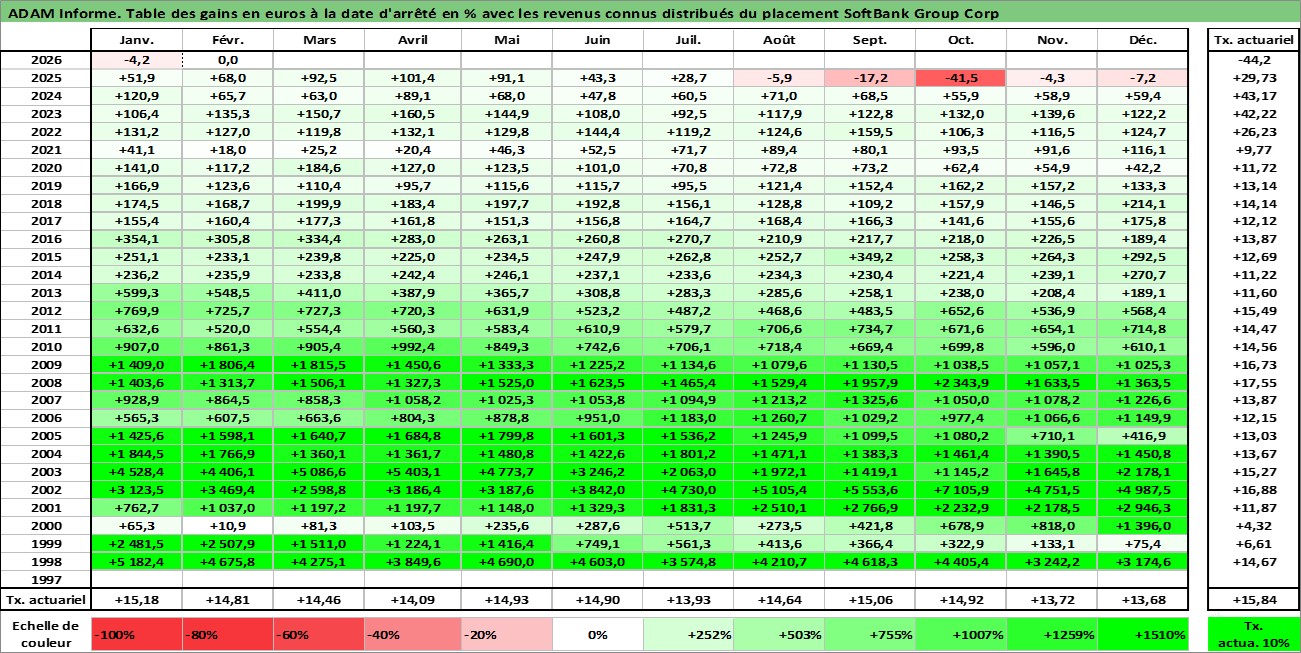Select the 'Juin' column header

(597, 40)
